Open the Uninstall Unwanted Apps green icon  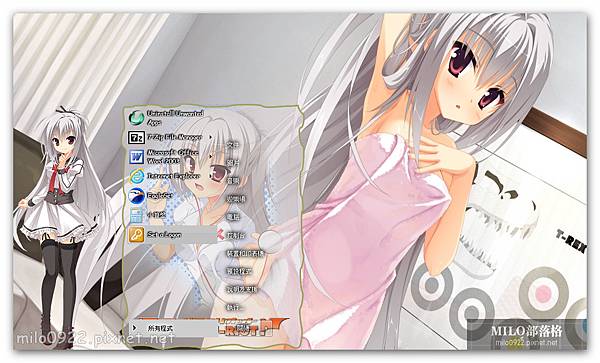tap(136, 118)
